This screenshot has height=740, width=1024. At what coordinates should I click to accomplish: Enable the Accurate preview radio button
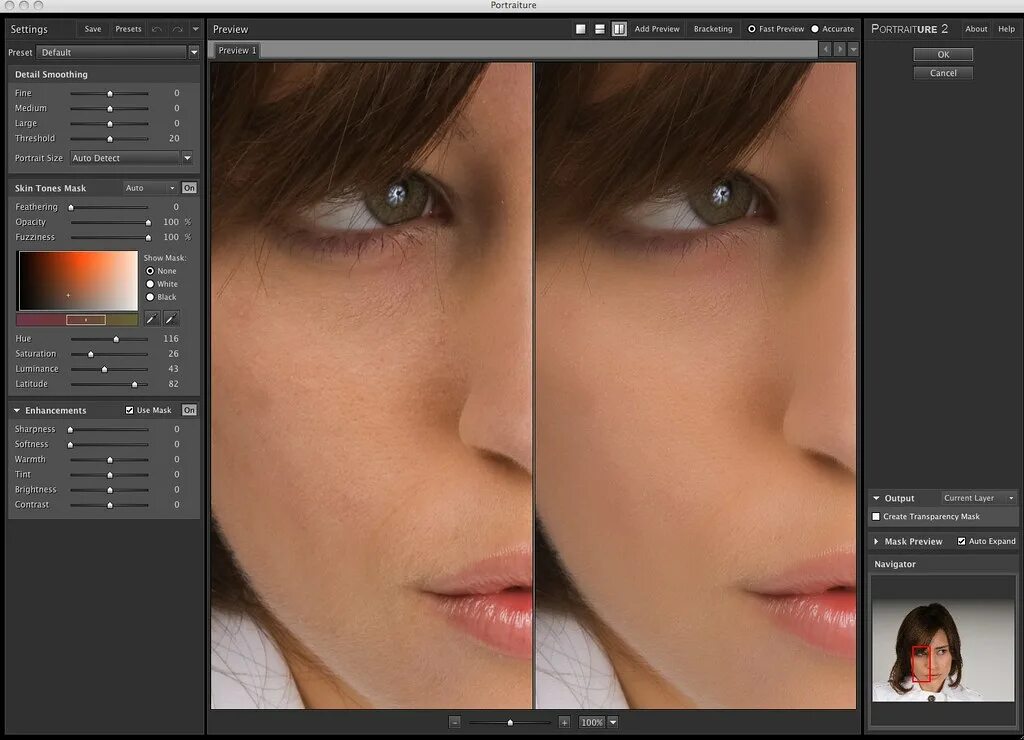click(815, 29)
